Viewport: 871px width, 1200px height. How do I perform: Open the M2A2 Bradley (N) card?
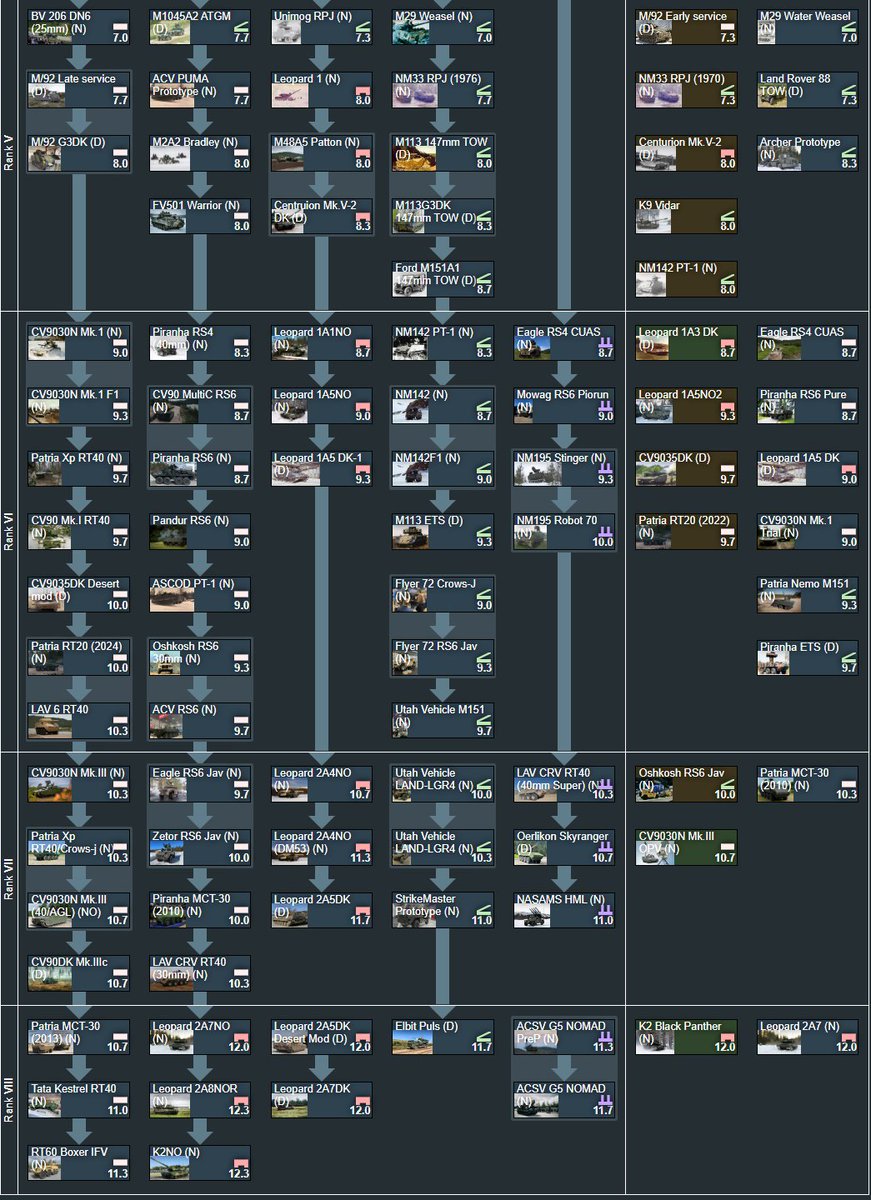200,152
